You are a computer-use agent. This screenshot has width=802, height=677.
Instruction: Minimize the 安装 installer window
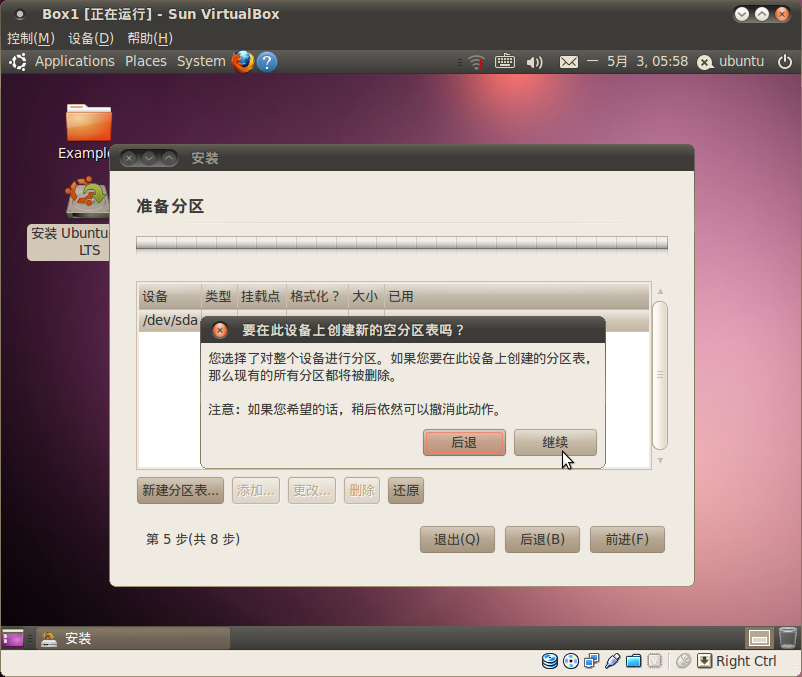coord(149,159)
